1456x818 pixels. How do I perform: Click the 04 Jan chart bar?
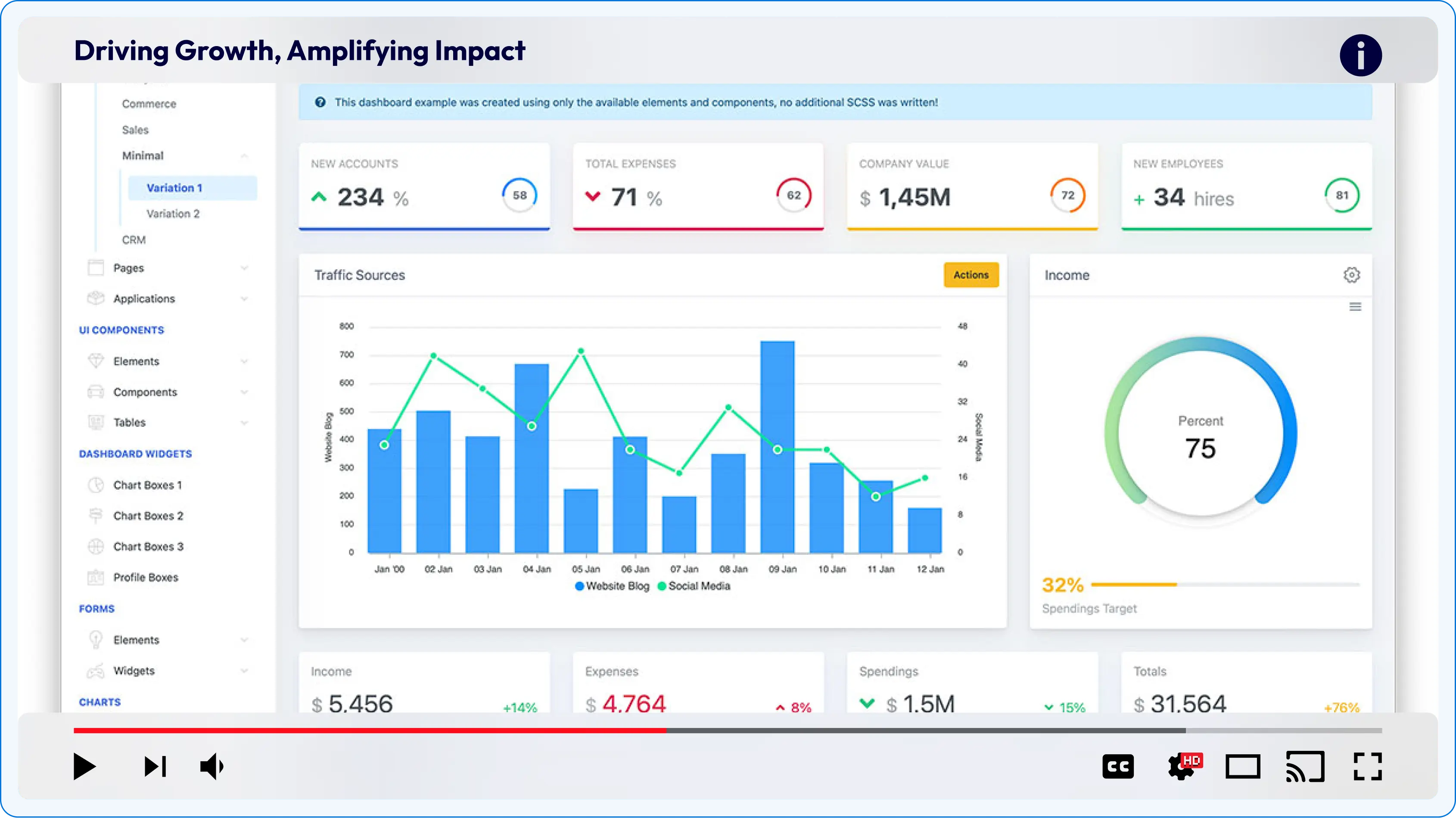pos(531,458)
